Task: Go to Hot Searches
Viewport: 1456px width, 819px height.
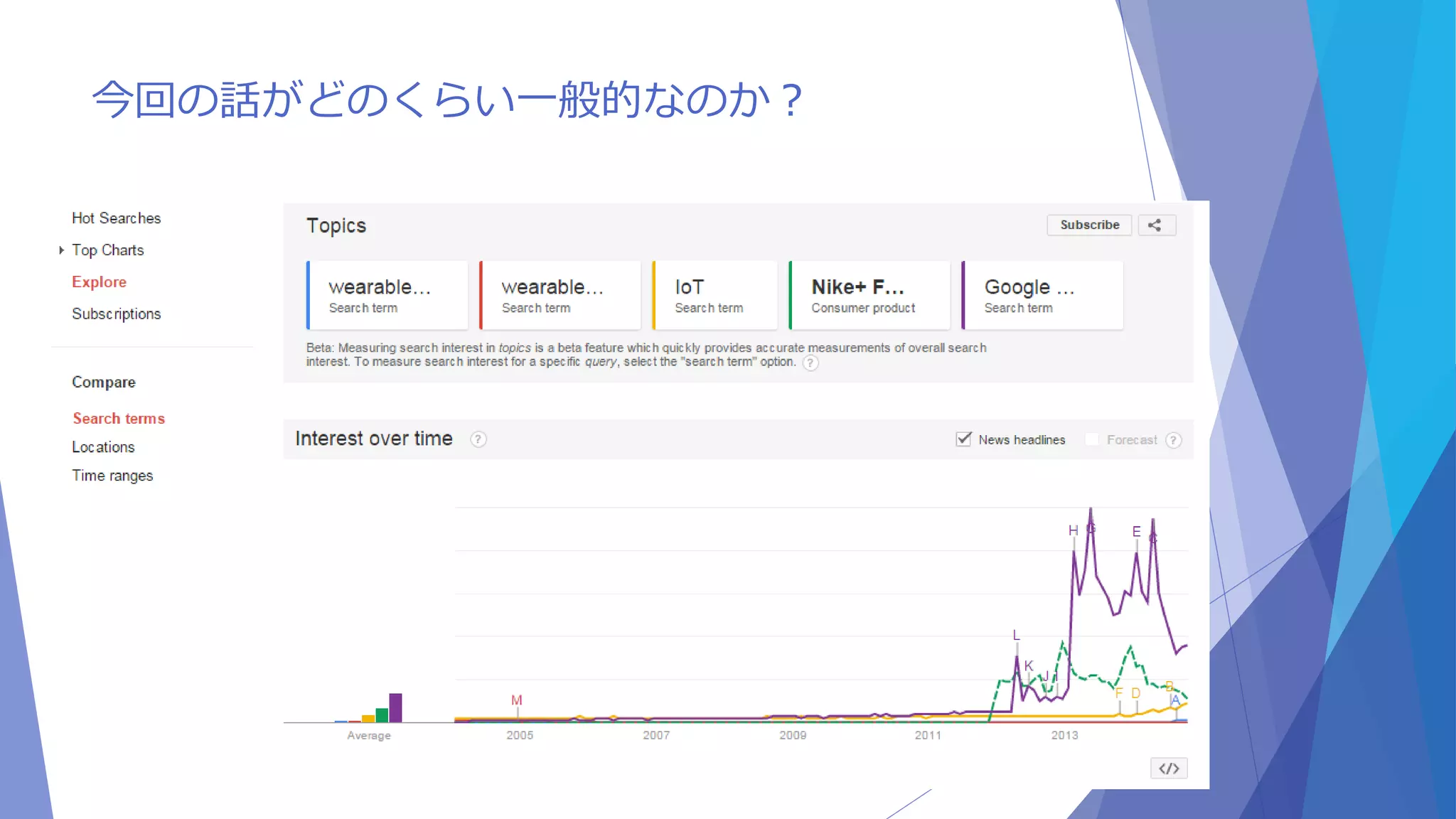Action: 116,218
